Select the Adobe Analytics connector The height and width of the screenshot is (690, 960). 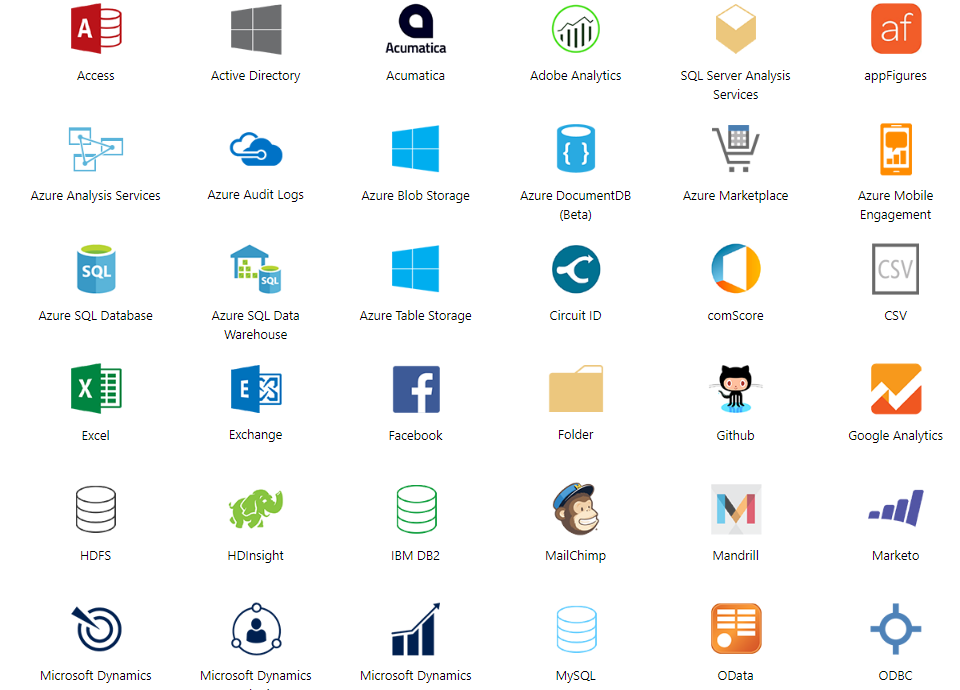576,28
